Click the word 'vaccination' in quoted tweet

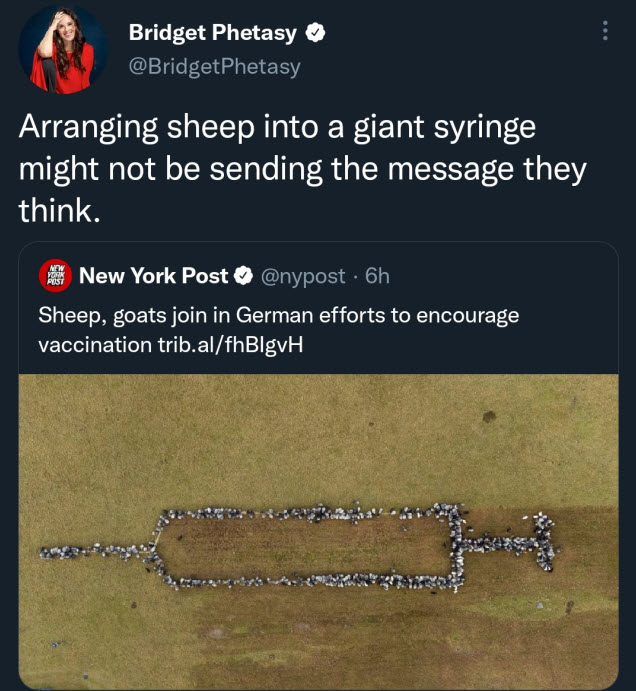pyautogui.click(x=95, y=345)
